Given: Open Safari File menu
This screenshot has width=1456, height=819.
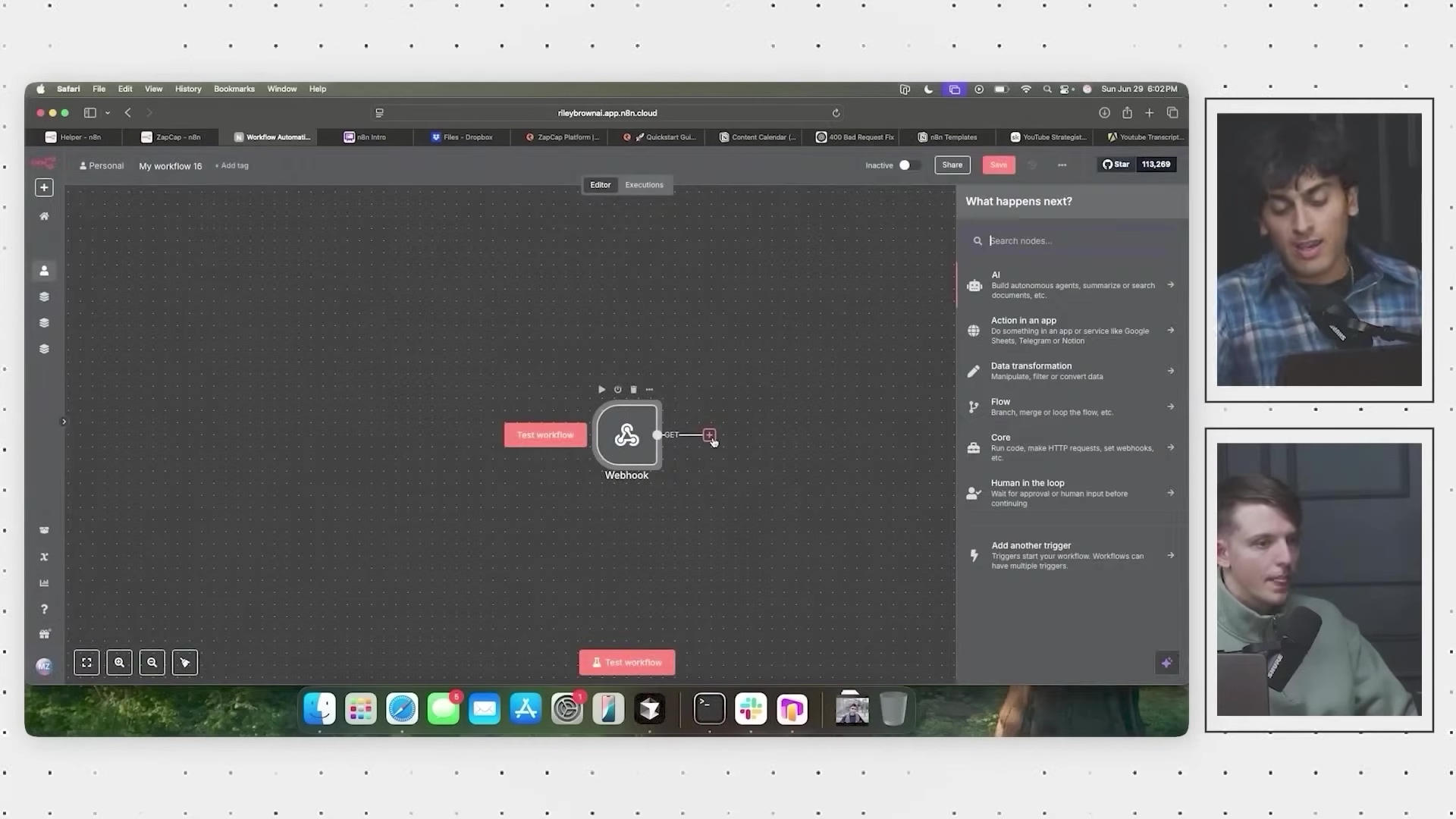Looking at the screenshot, I should coord(99,89).
